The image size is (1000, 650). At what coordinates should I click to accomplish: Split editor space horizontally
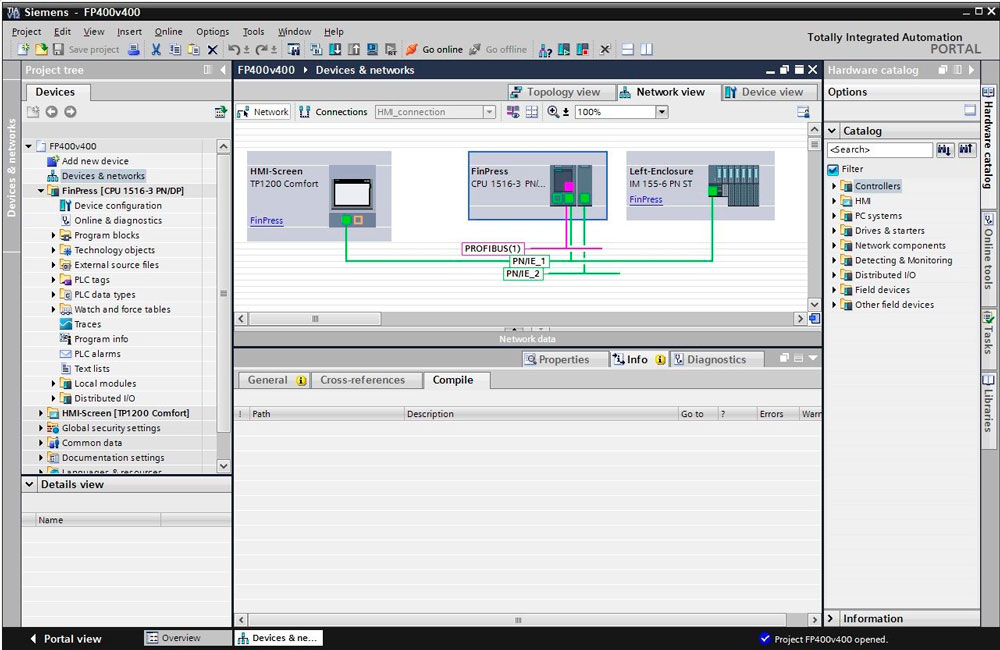coord(628,49)
